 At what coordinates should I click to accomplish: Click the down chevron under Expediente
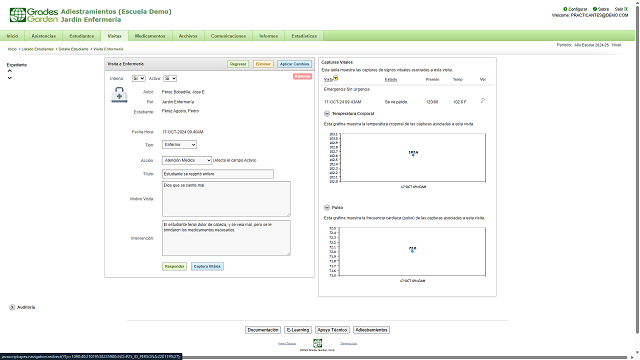(x=10, y=78)
